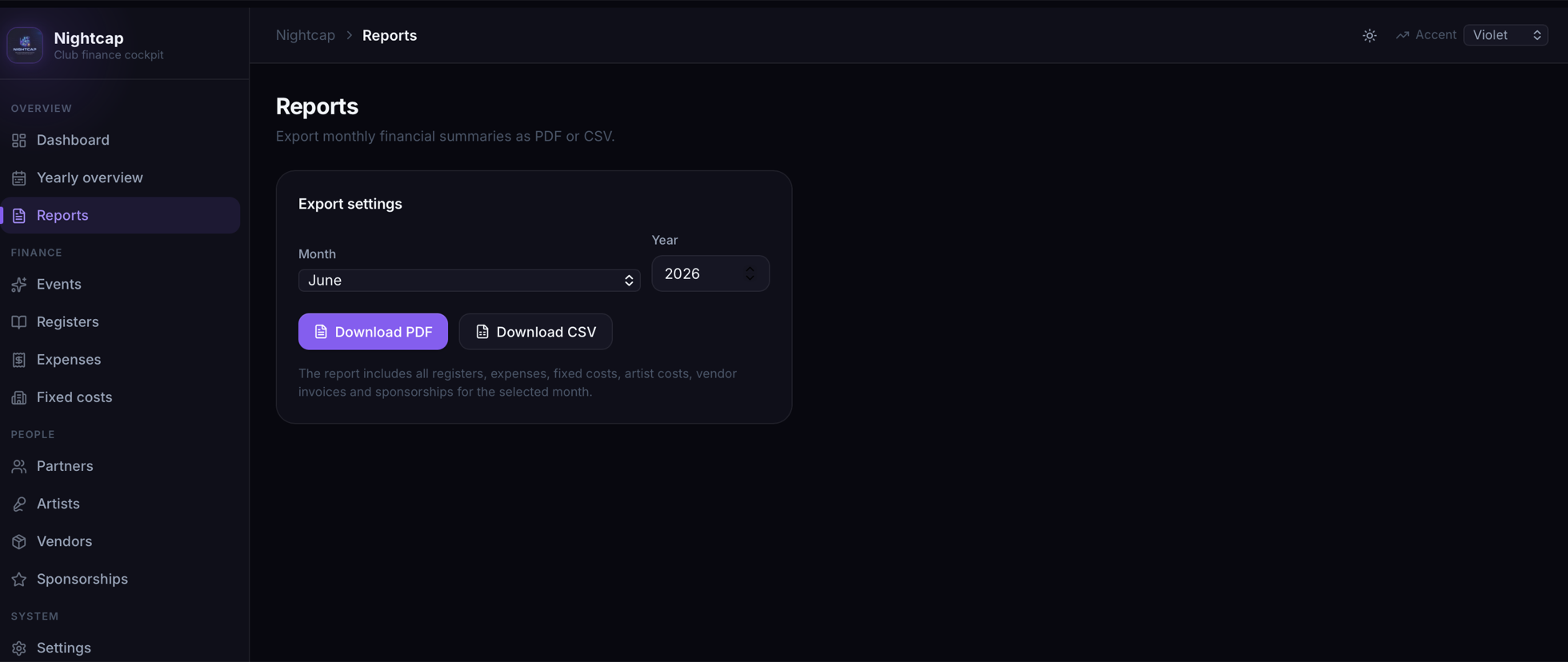Screen dimensions: 1568x662
Task: Click the Vendors box icon
Action: (x=19, y=540)
